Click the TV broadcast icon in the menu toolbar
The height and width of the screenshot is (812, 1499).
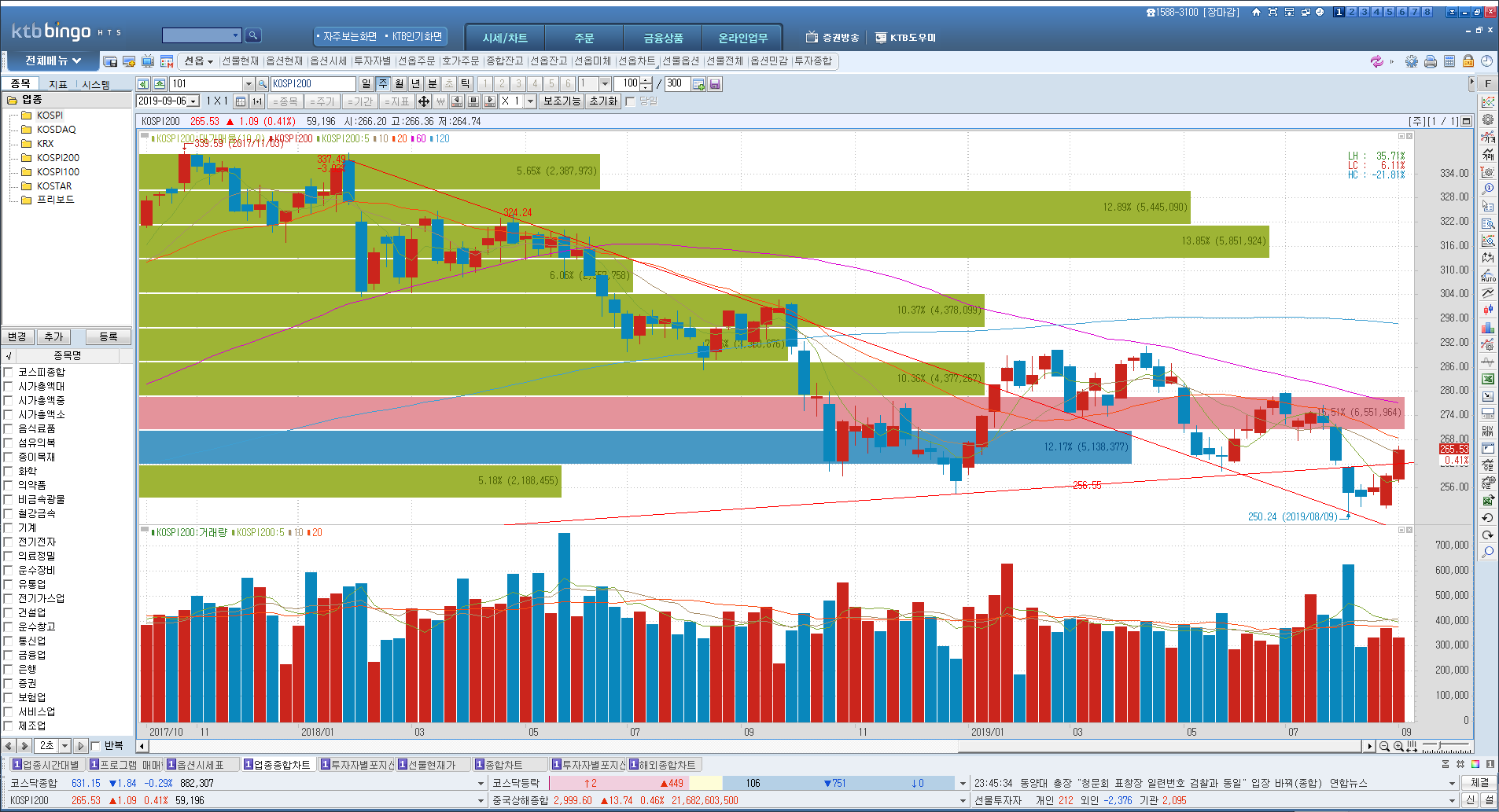[147, 61]
